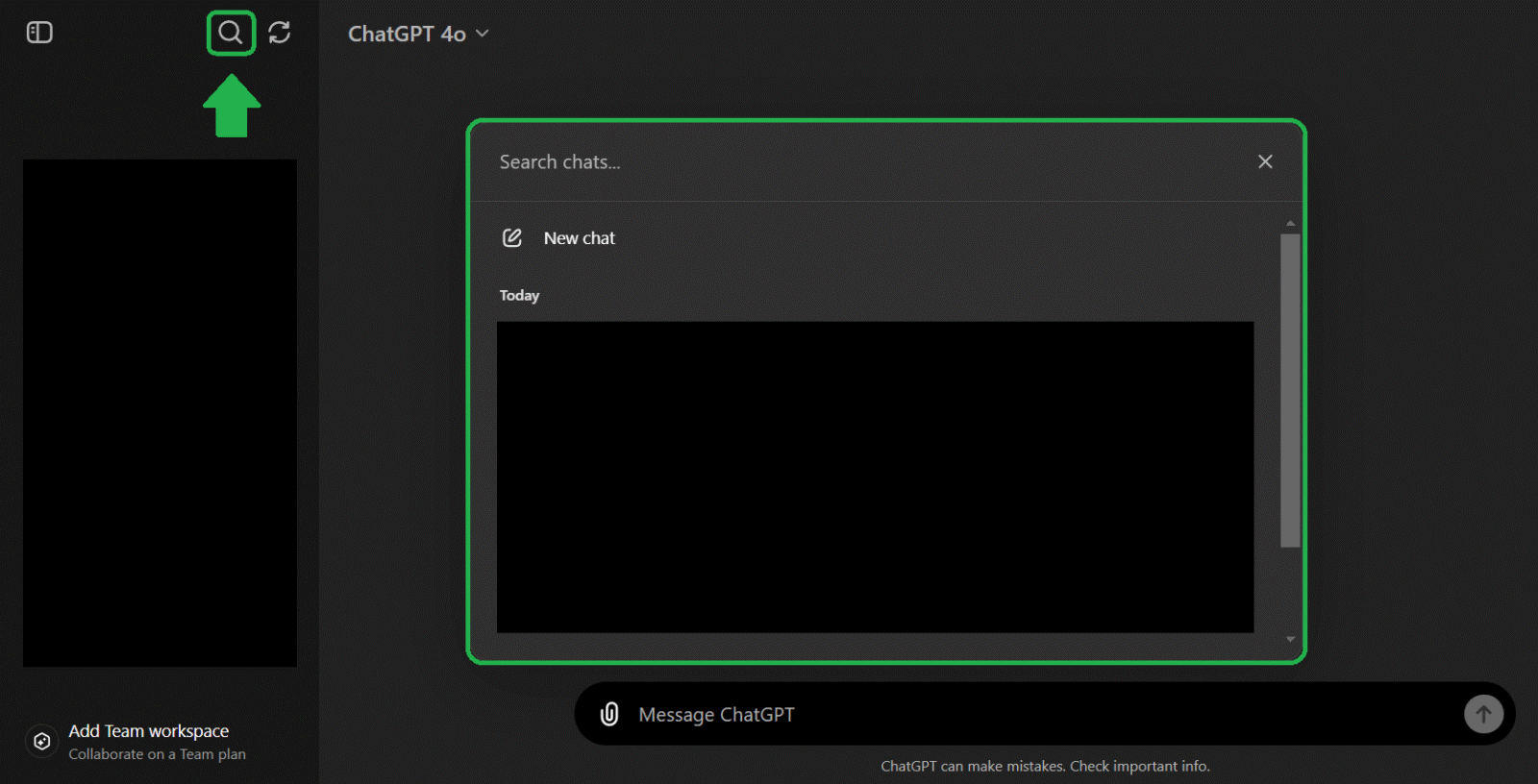Click the scrollbar up arrow in dialog
Screen dimensions: 1538x784
(1290, 223)
